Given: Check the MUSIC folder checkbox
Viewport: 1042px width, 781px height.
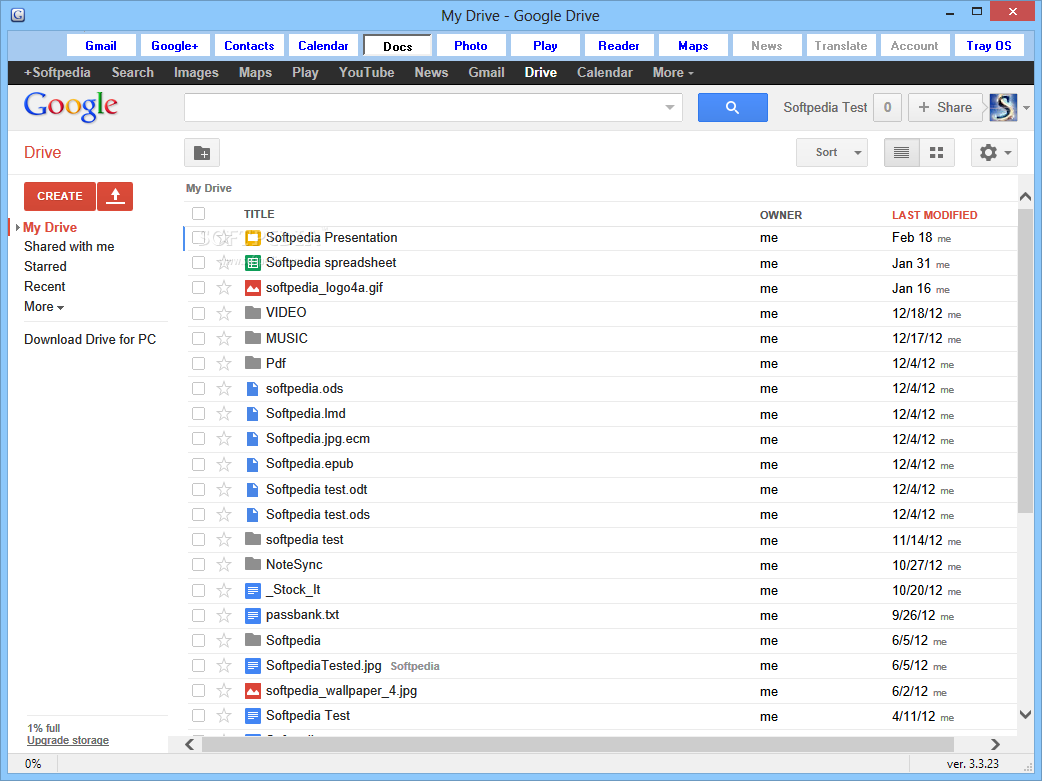Looking at the screenshot, I should coord(199,338).
